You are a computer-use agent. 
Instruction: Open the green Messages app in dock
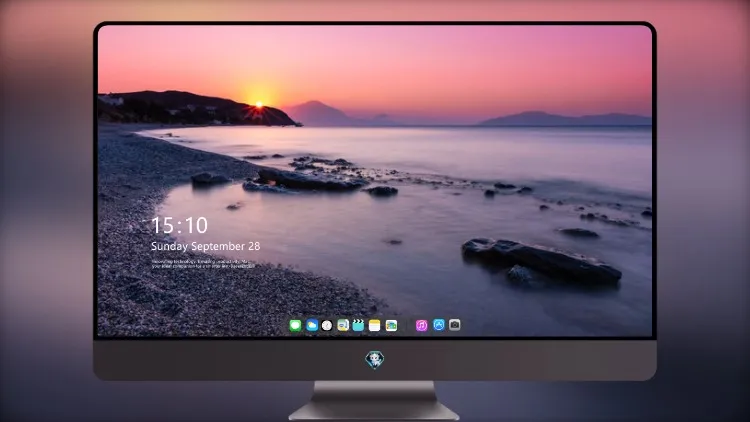295,325
